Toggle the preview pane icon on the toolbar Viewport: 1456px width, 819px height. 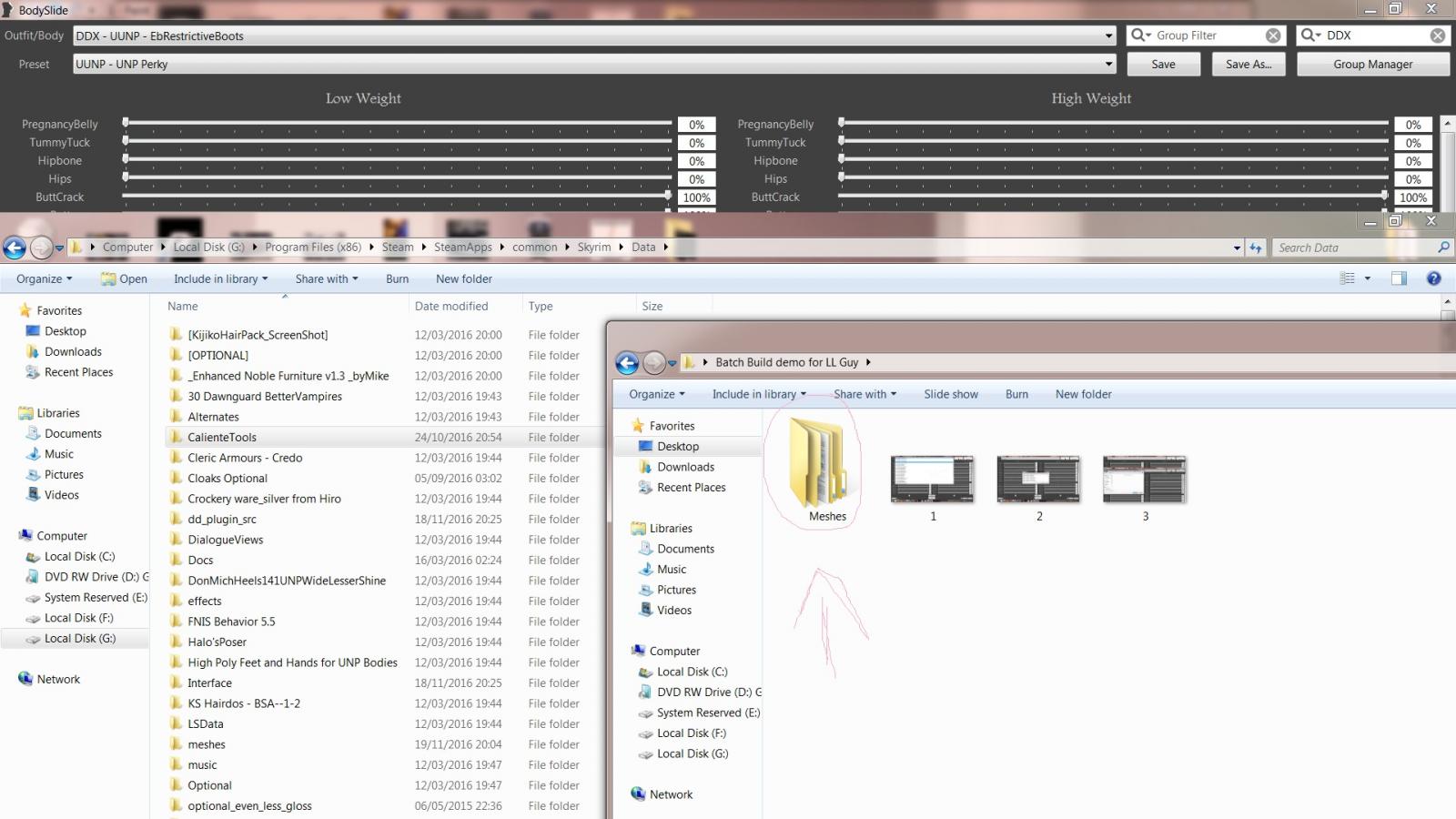[1399, 278]
